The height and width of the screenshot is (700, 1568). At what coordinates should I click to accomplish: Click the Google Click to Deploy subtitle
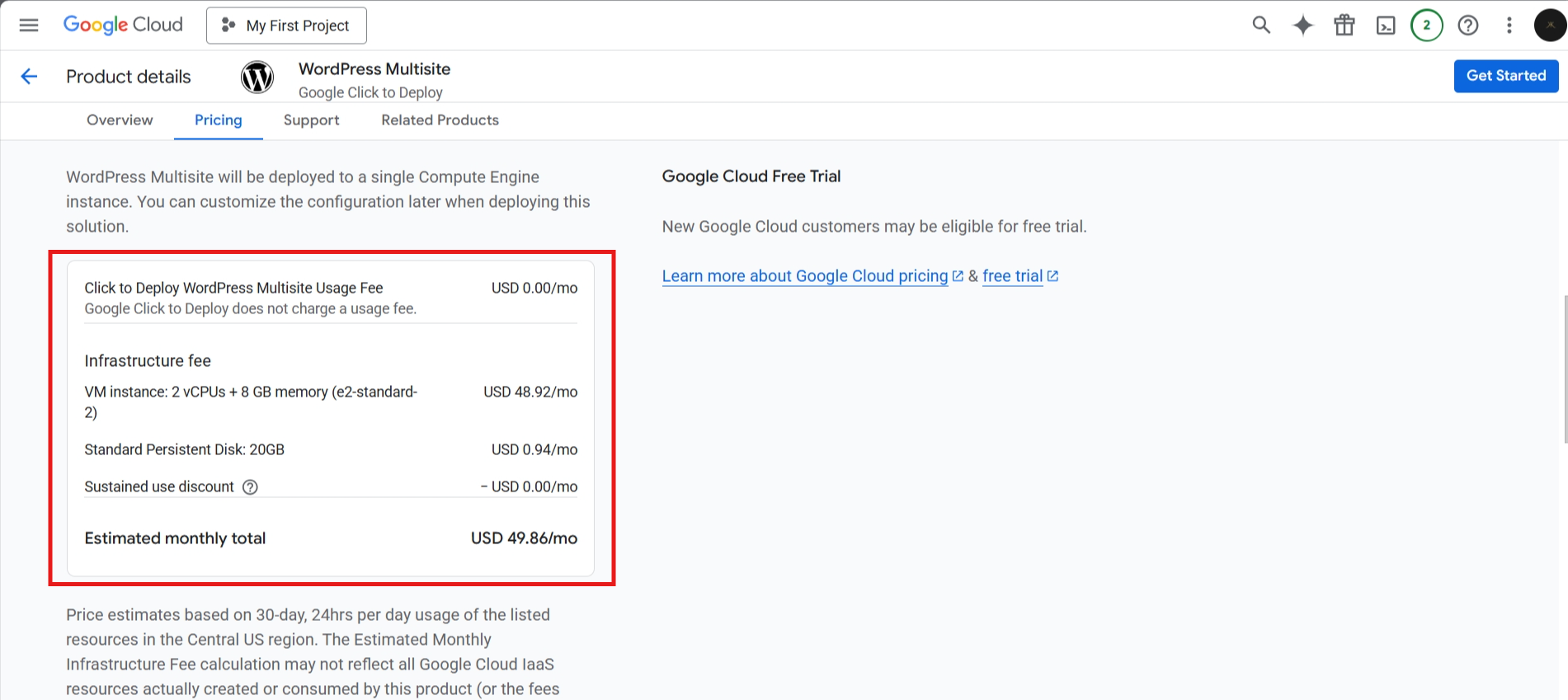pos(370,92)
